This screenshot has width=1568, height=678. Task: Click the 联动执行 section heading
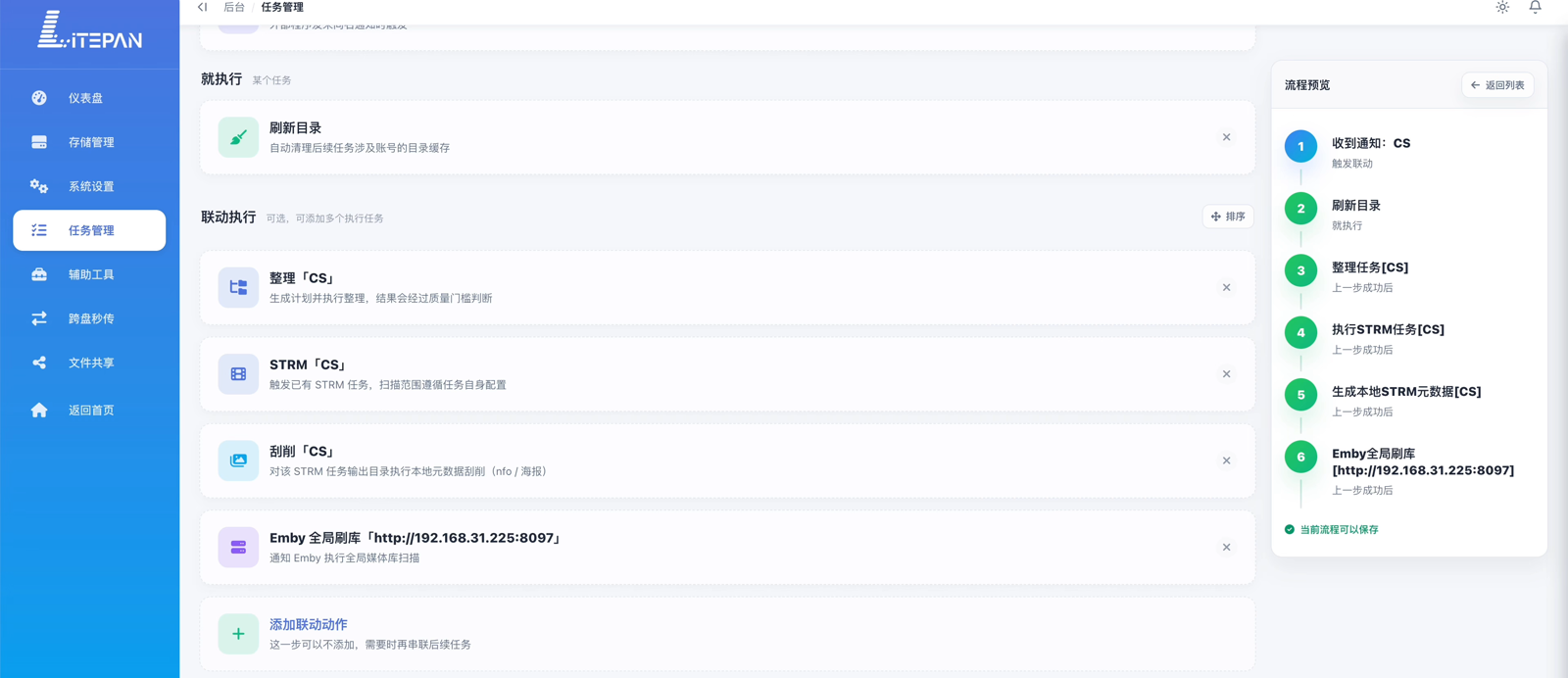tap(228, 217)
